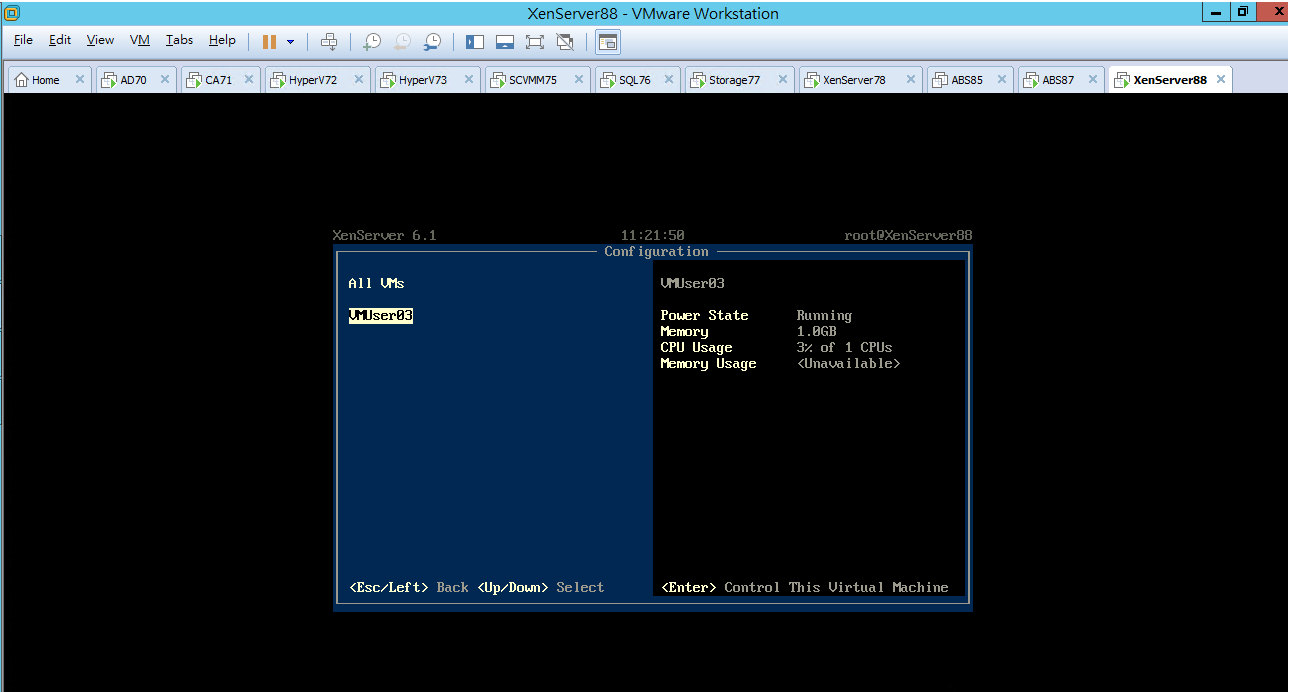Close the Home tab

coord(80,80)
